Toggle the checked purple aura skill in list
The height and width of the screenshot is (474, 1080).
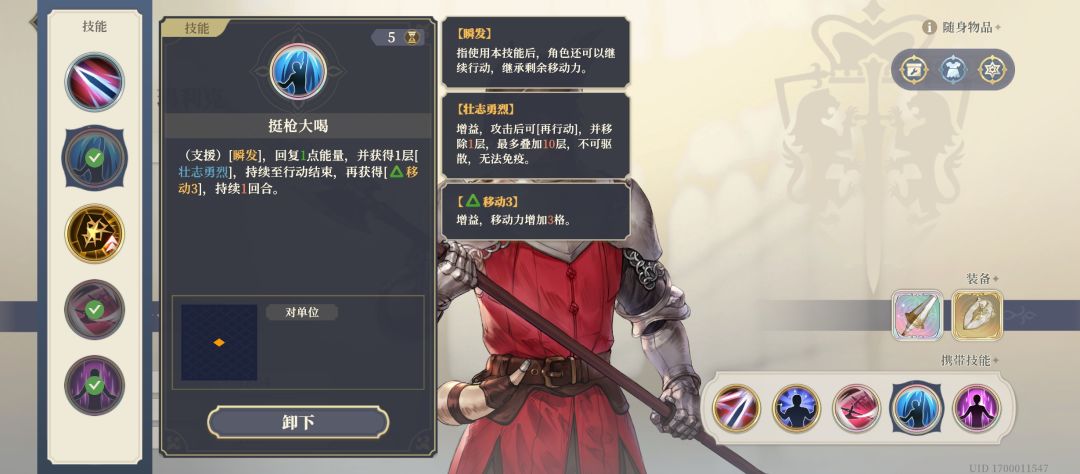click(94, 385)
